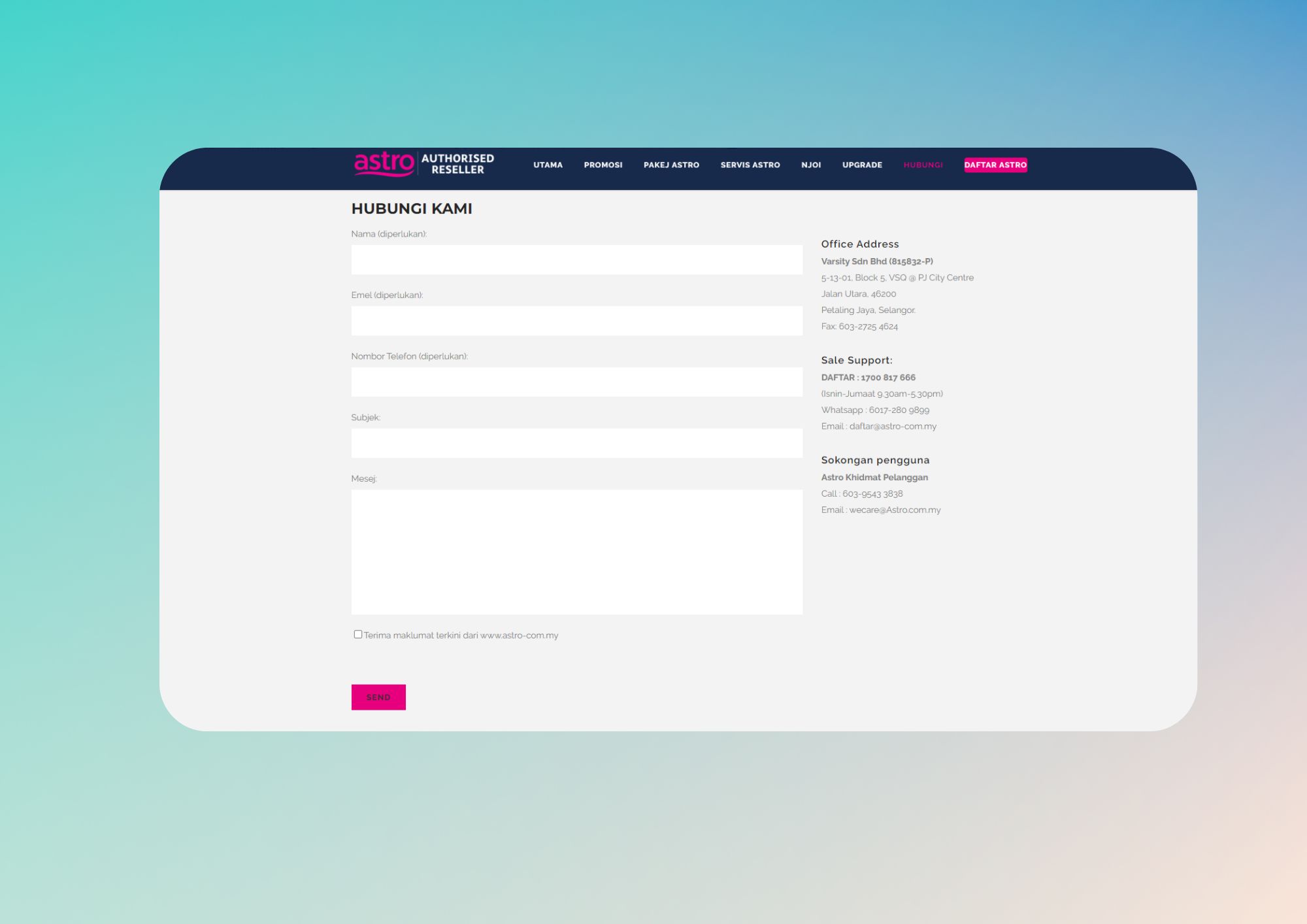Go to the PROMOSI page

coord(603,165)
